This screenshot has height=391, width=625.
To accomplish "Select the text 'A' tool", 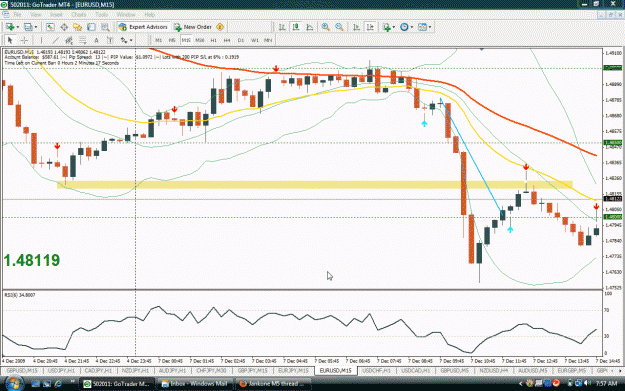I will click(96, 40).
